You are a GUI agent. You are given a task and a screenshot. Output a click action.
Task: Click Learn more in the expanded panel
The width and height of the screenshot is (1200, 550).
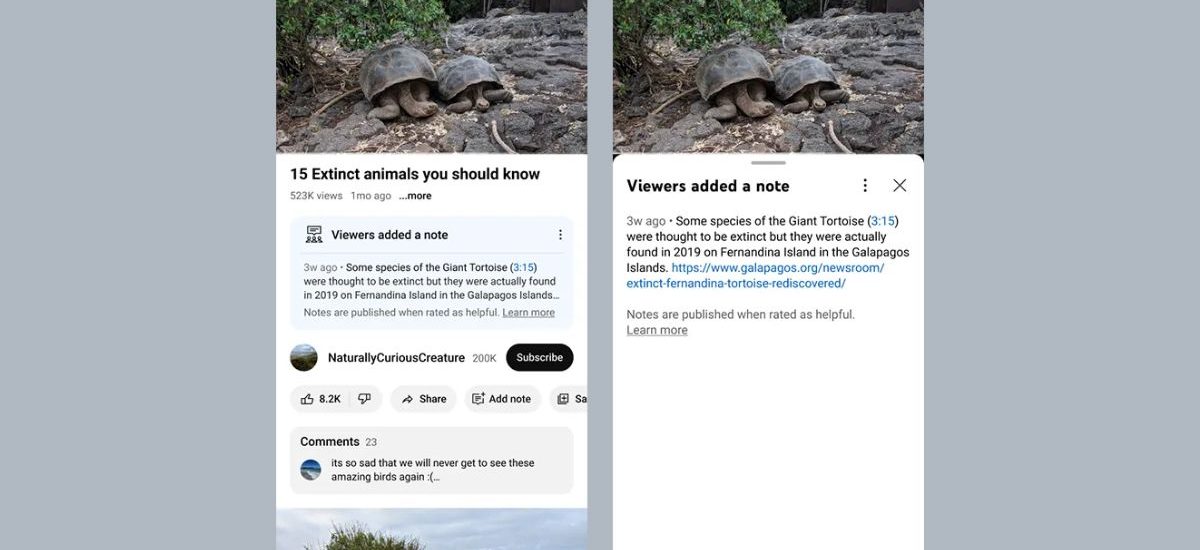[657, 331]
